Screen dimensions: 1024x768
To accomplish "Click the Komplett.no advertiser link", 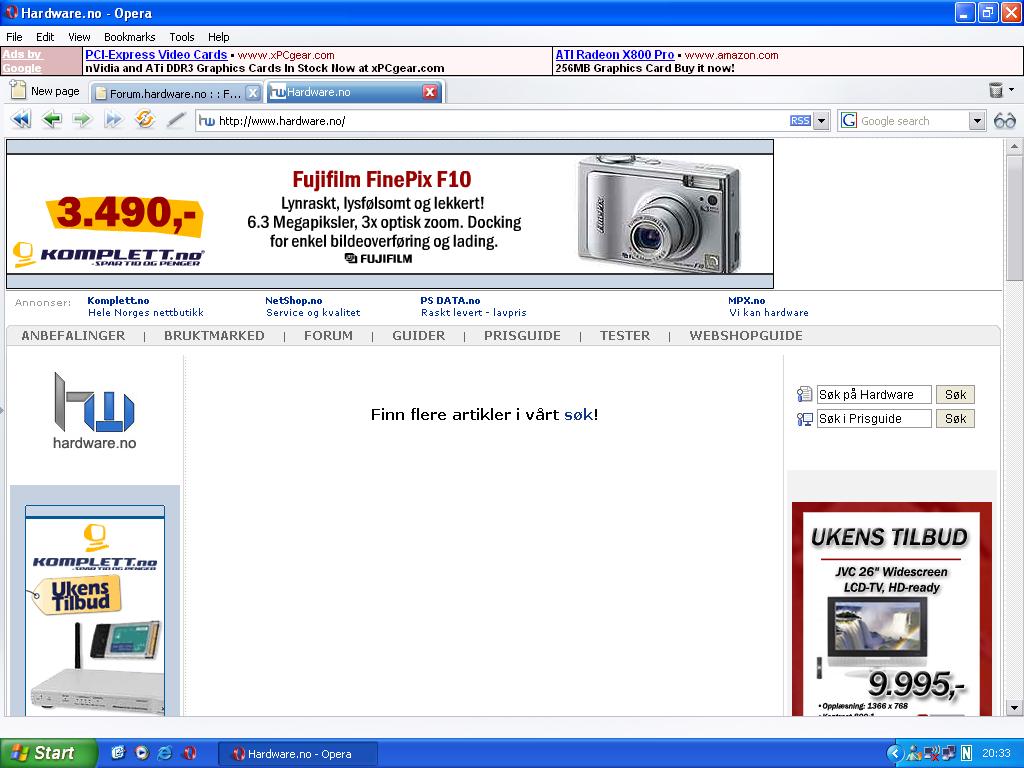I will click(118, 300).
